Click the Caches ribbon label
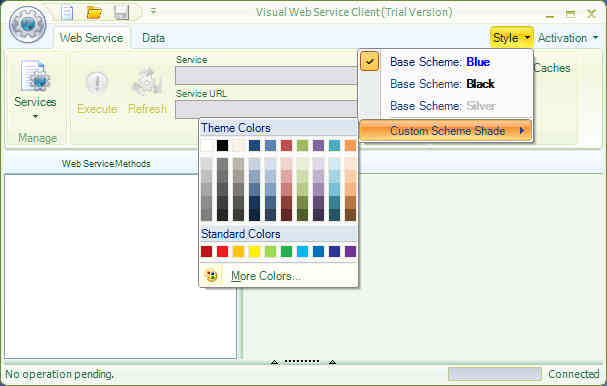This screenshot has height=386, width=607. [552, 68]
